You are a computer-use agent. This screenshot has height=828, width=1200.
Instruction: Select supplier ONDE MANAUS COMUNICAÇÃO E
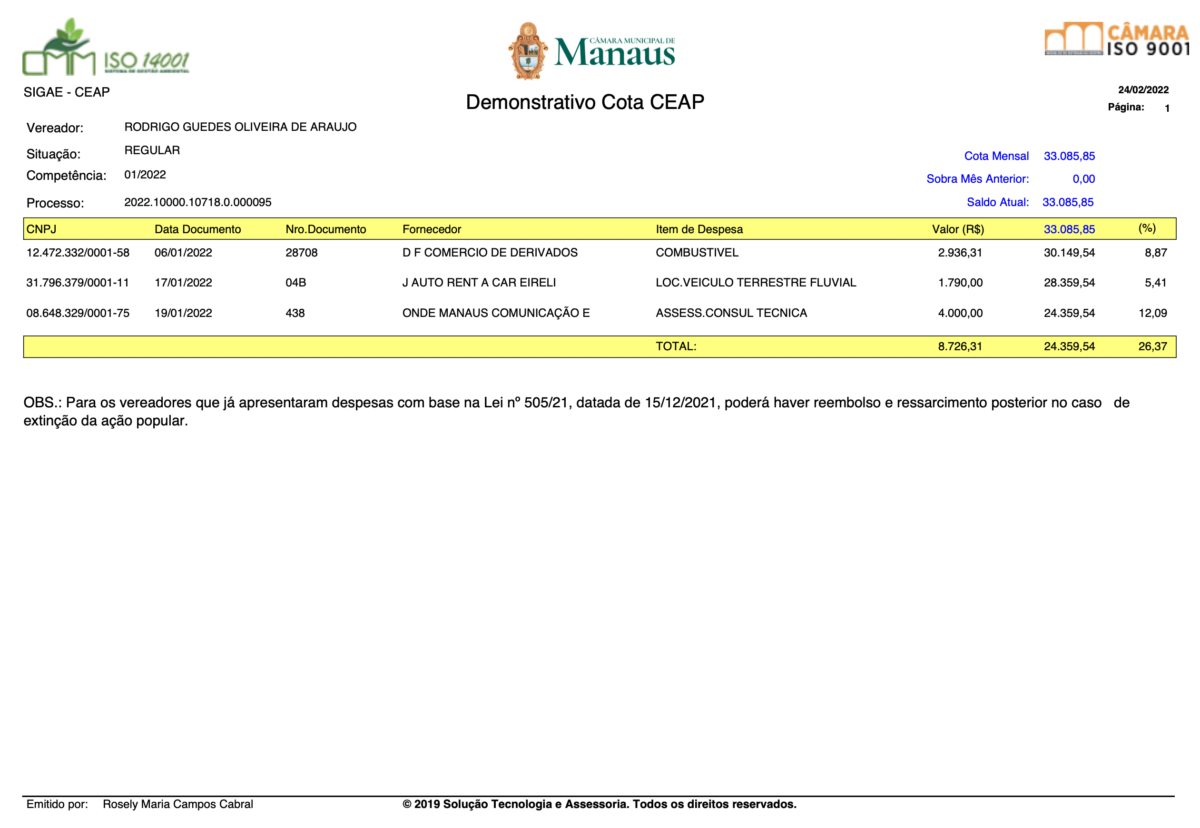(x=496, y=313)
